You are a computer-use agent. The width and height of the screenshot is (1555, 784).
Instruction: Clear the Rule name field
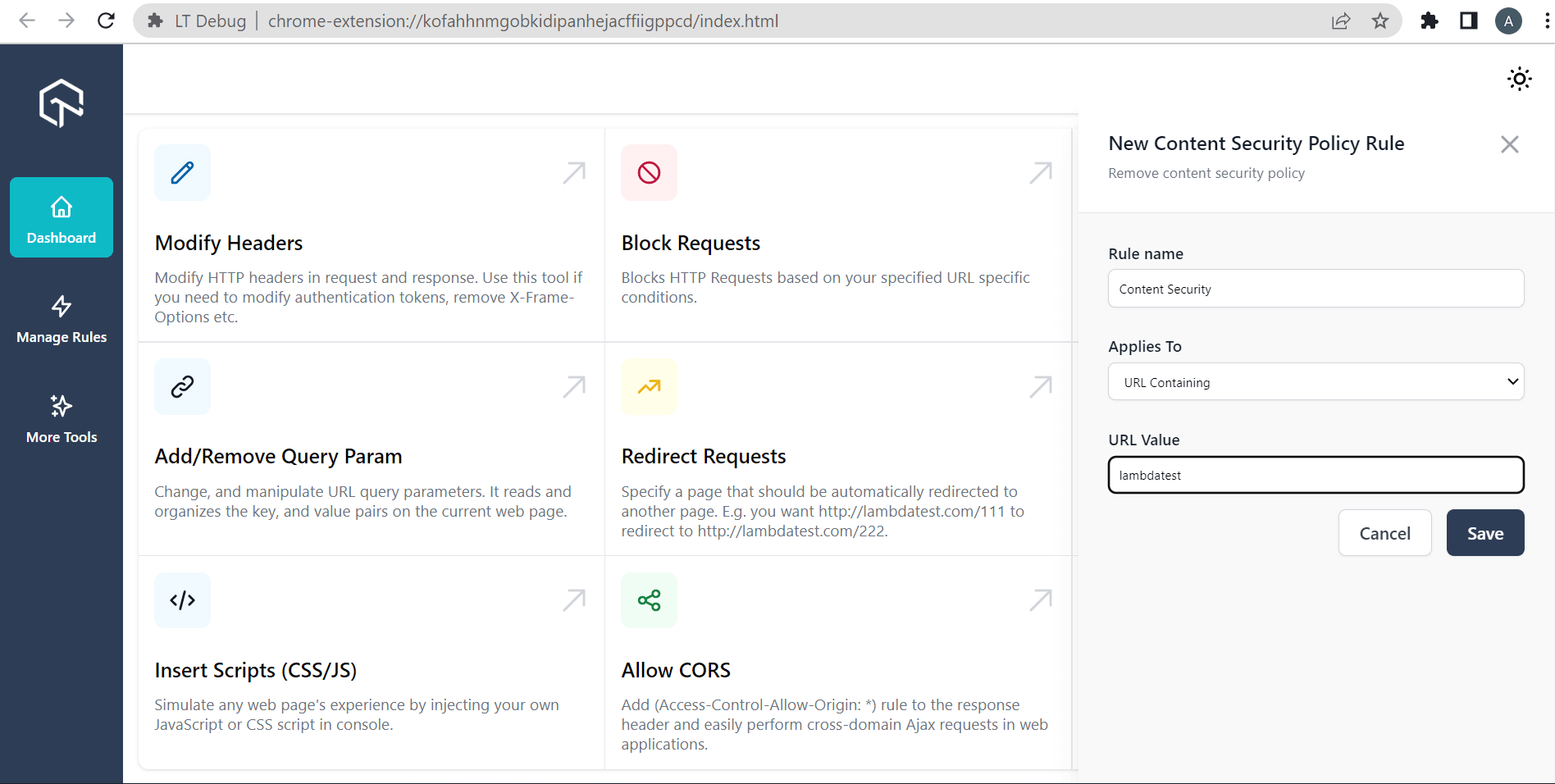pyautogui.click(x=1315, y=289)
